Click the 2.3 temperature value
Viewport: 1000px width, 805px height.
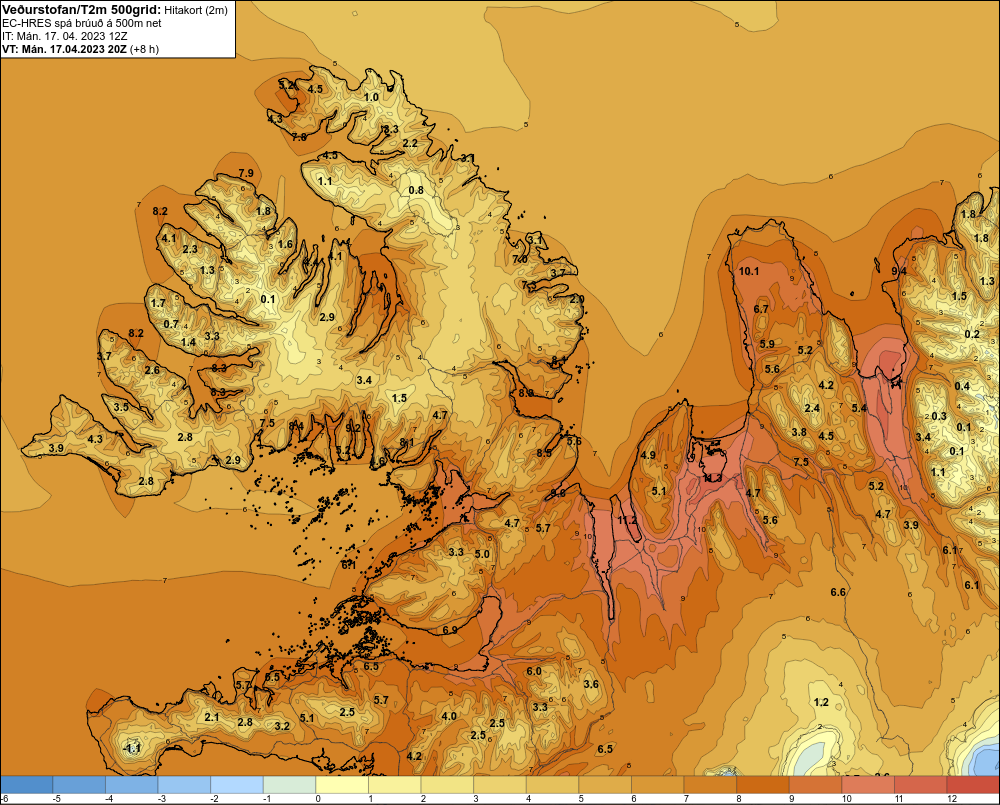coord(190,249)
